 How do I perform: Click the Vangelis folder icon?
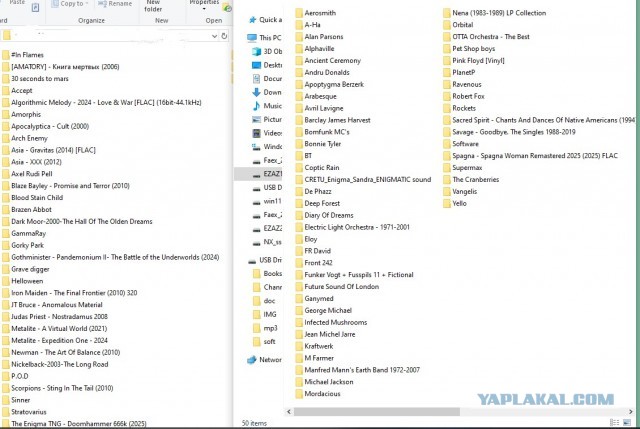point(447,191)
